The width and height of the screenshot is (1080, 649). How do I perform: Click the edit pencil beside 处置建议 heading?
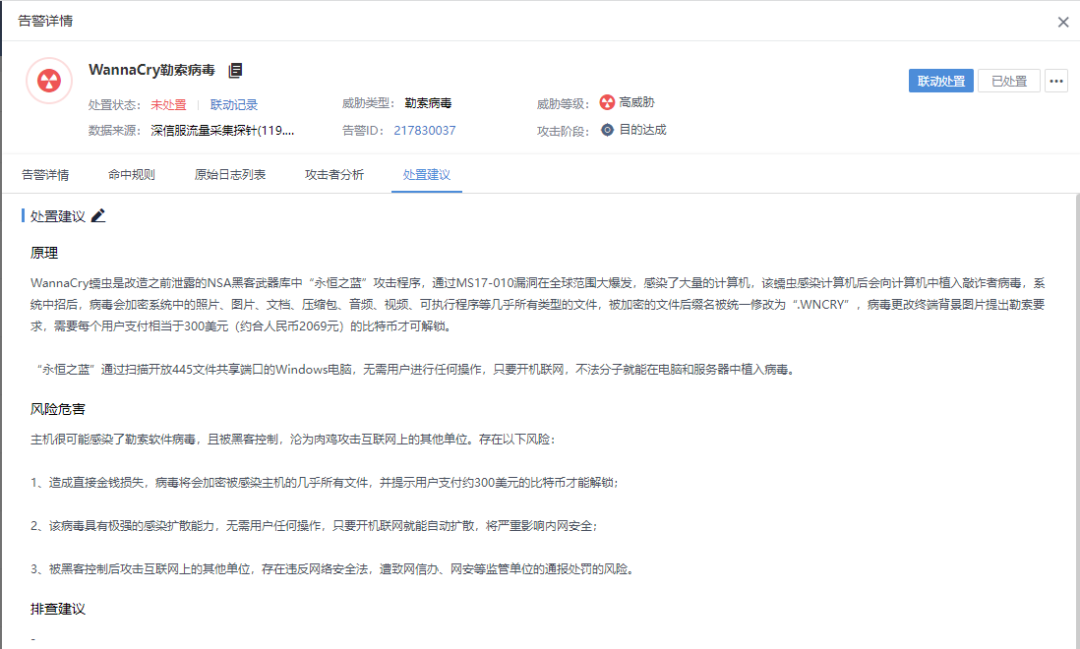(x=98, y=215)
